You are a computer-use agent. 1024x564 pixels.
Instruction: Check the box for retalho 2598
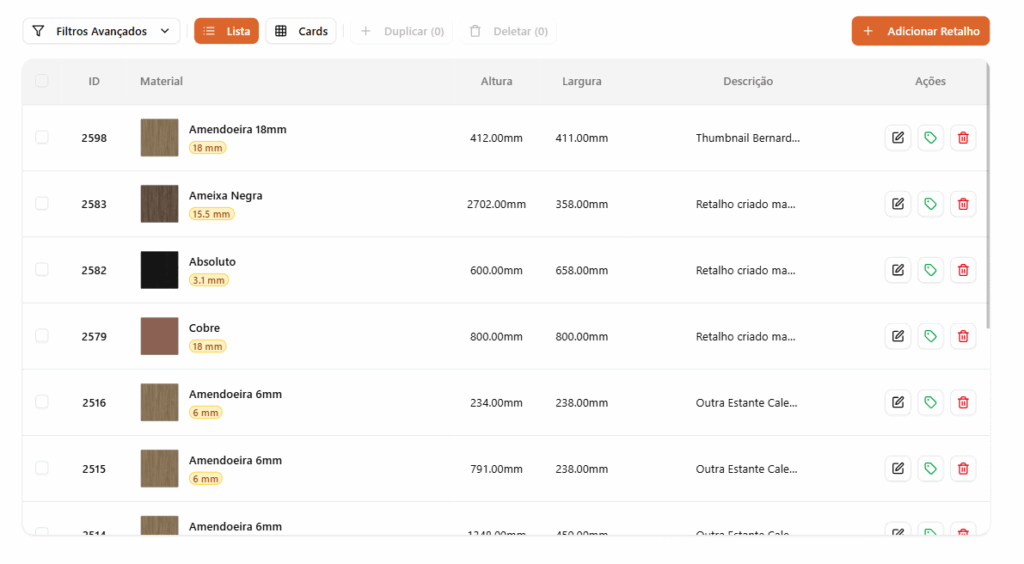tap(42, 137)
